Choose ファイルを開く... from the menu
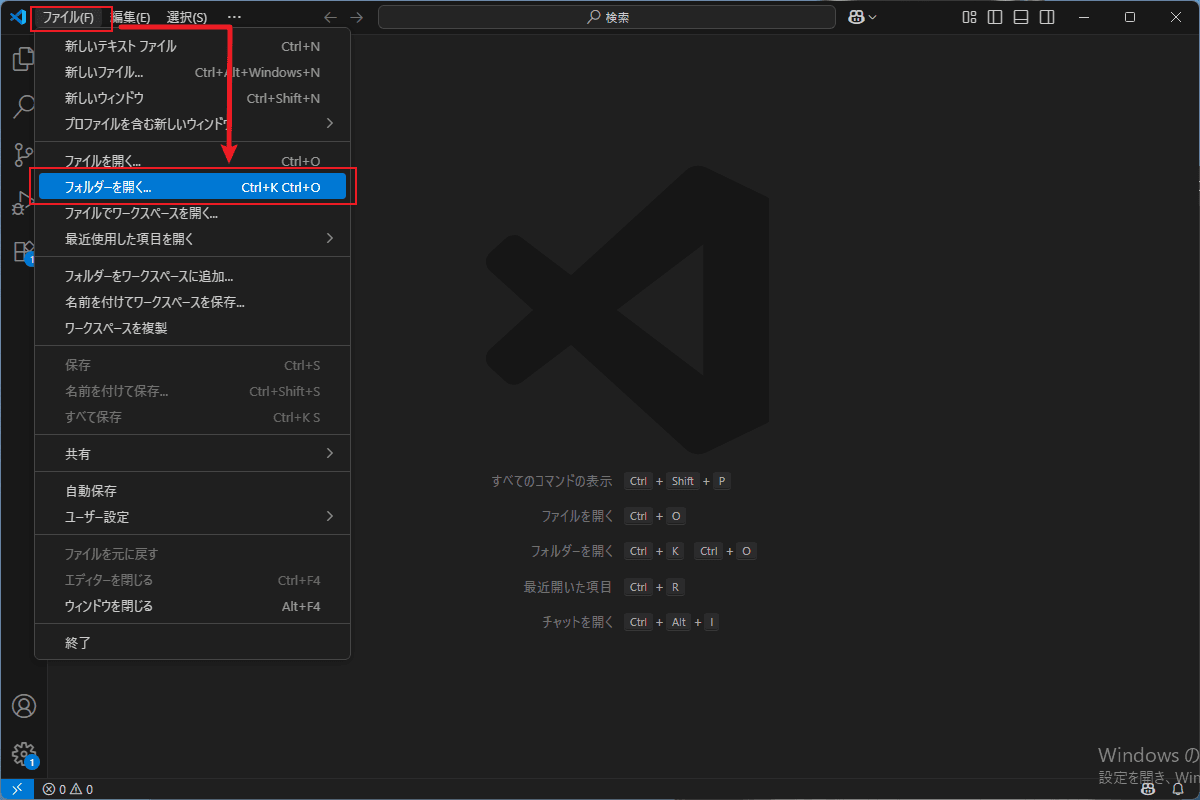Image resolution: width=1200 pixels, height=800 pixels. coord(193,161)
